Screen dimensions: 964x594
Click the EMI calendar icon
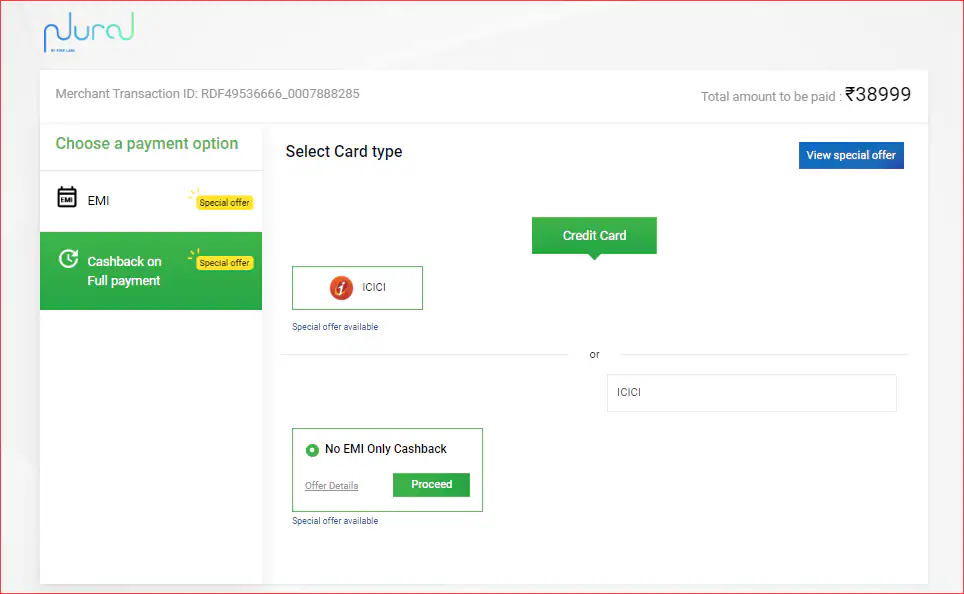click(67, 198)
